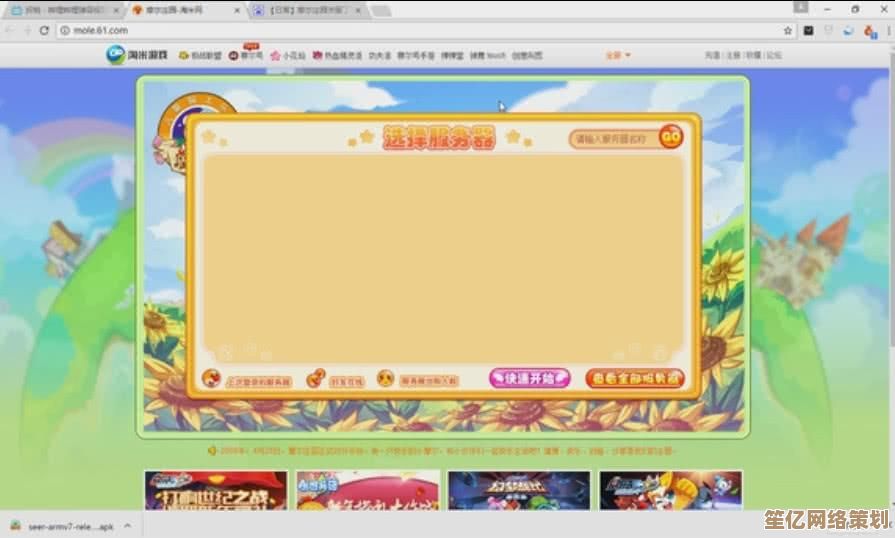Click the announcement text below the game frame
Image resolution: width=895 pixels, height=538 pixels.
tap(446, 451)
